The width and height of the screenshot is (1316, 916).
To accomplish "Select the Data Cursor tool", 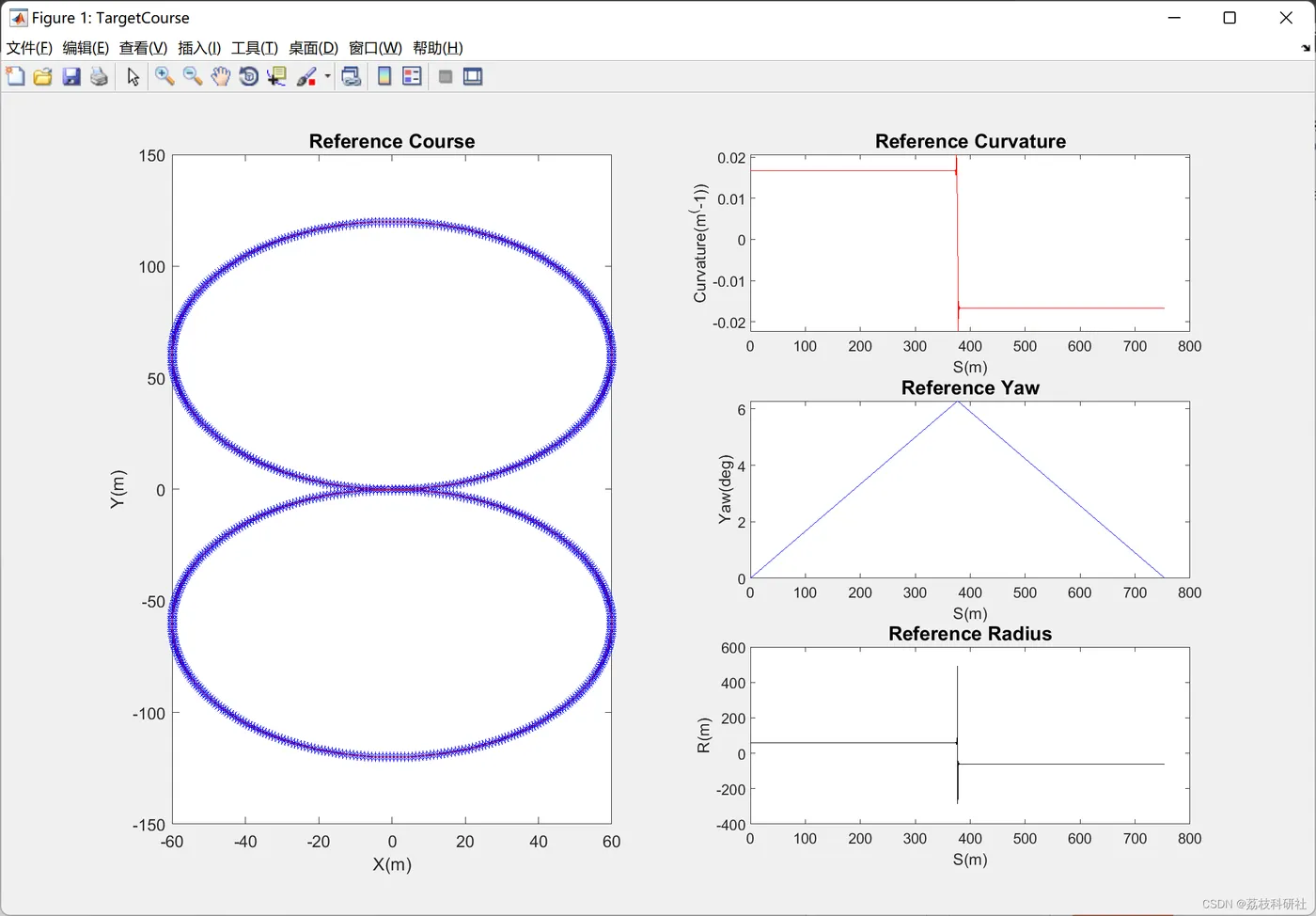I will pyautogui.click(x=276, y=76).
